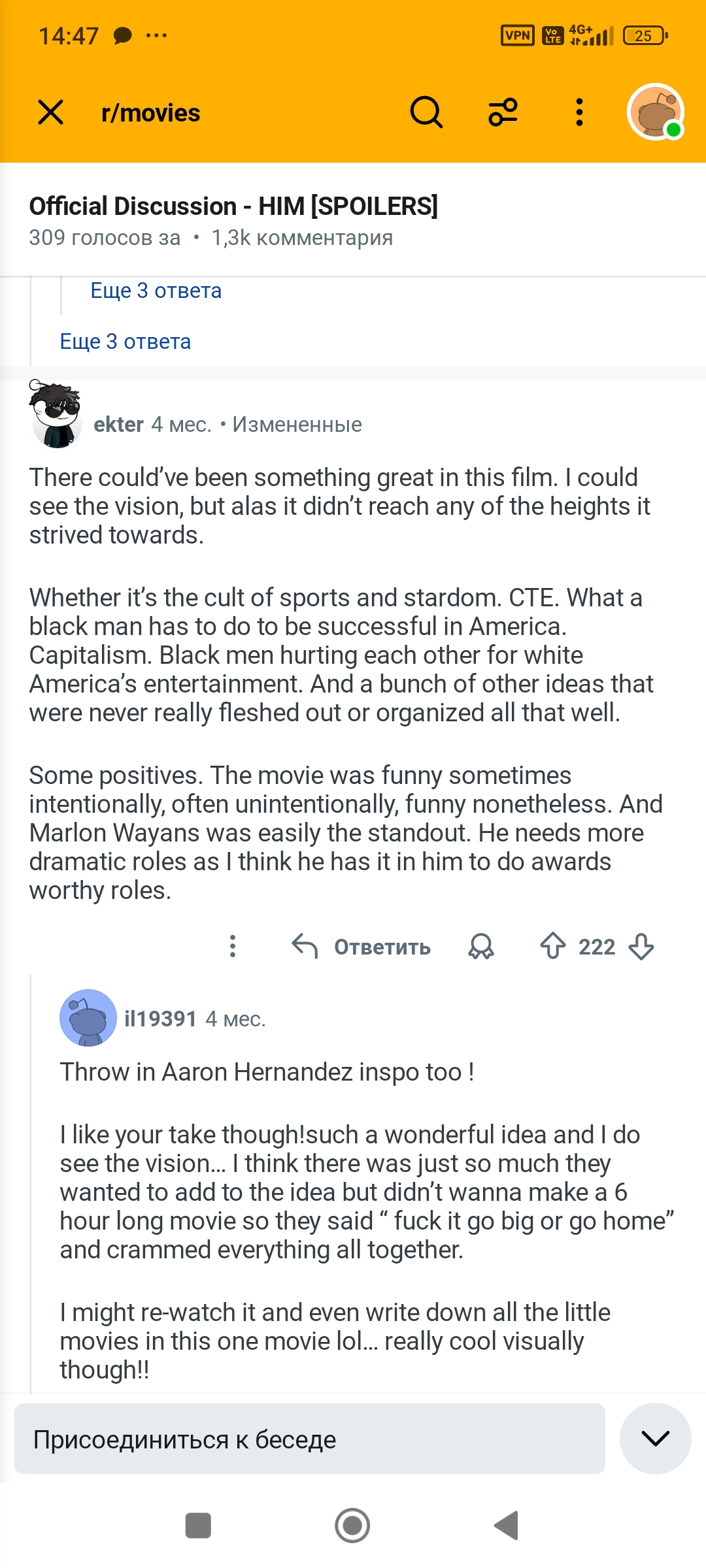Upvote ekter's comment
Screen dimensions: 706x1568
(553, 946)
